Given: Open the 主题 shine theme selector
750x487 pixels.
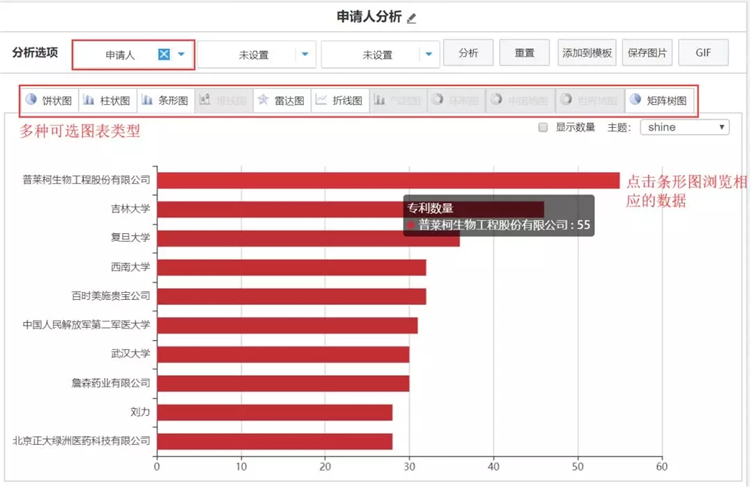Looking at the screenshot, I should [x=683, y=127].
